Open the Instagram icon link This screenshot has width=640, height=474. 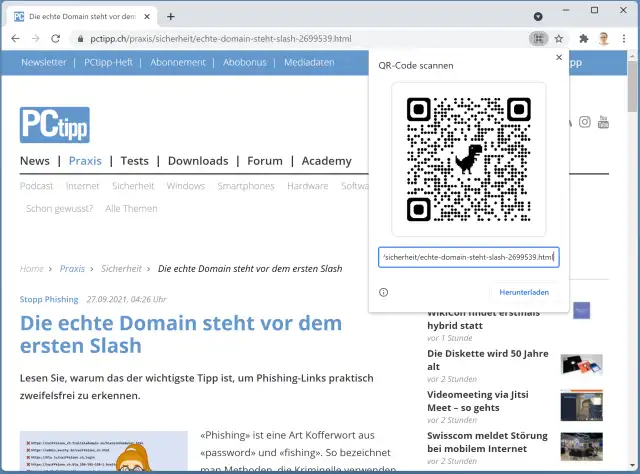[x=584, y=122]
